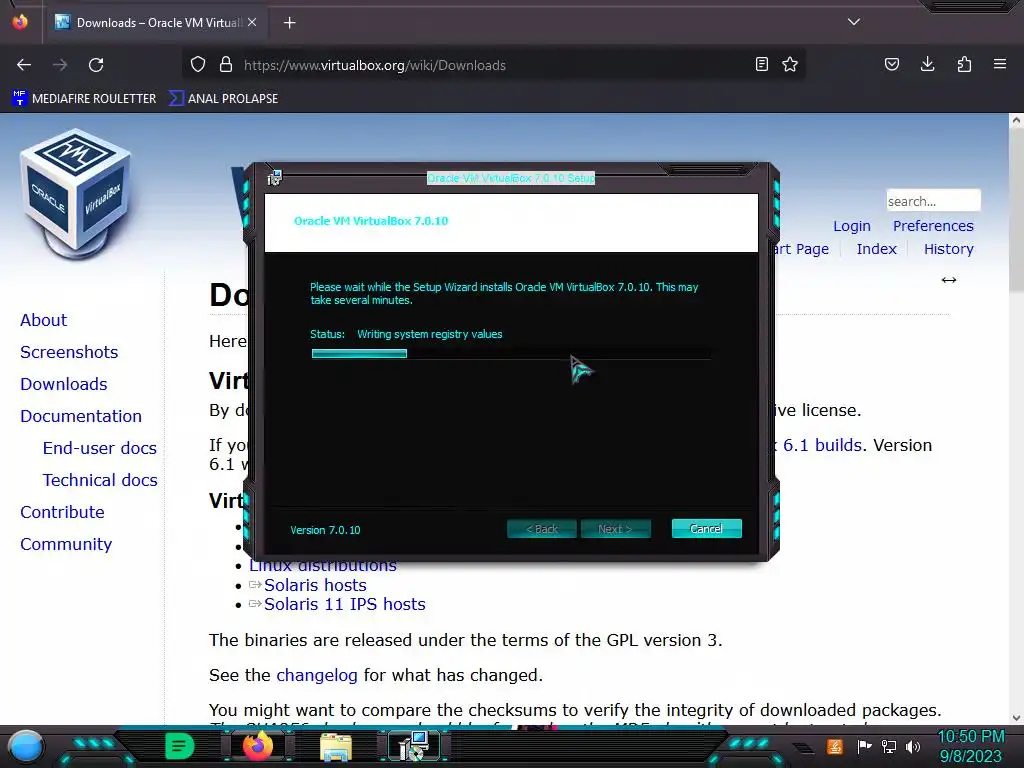1024x768 pixels.
Task: Open Technical docs link
Action: pyautogui.click(x=100, y=480)
